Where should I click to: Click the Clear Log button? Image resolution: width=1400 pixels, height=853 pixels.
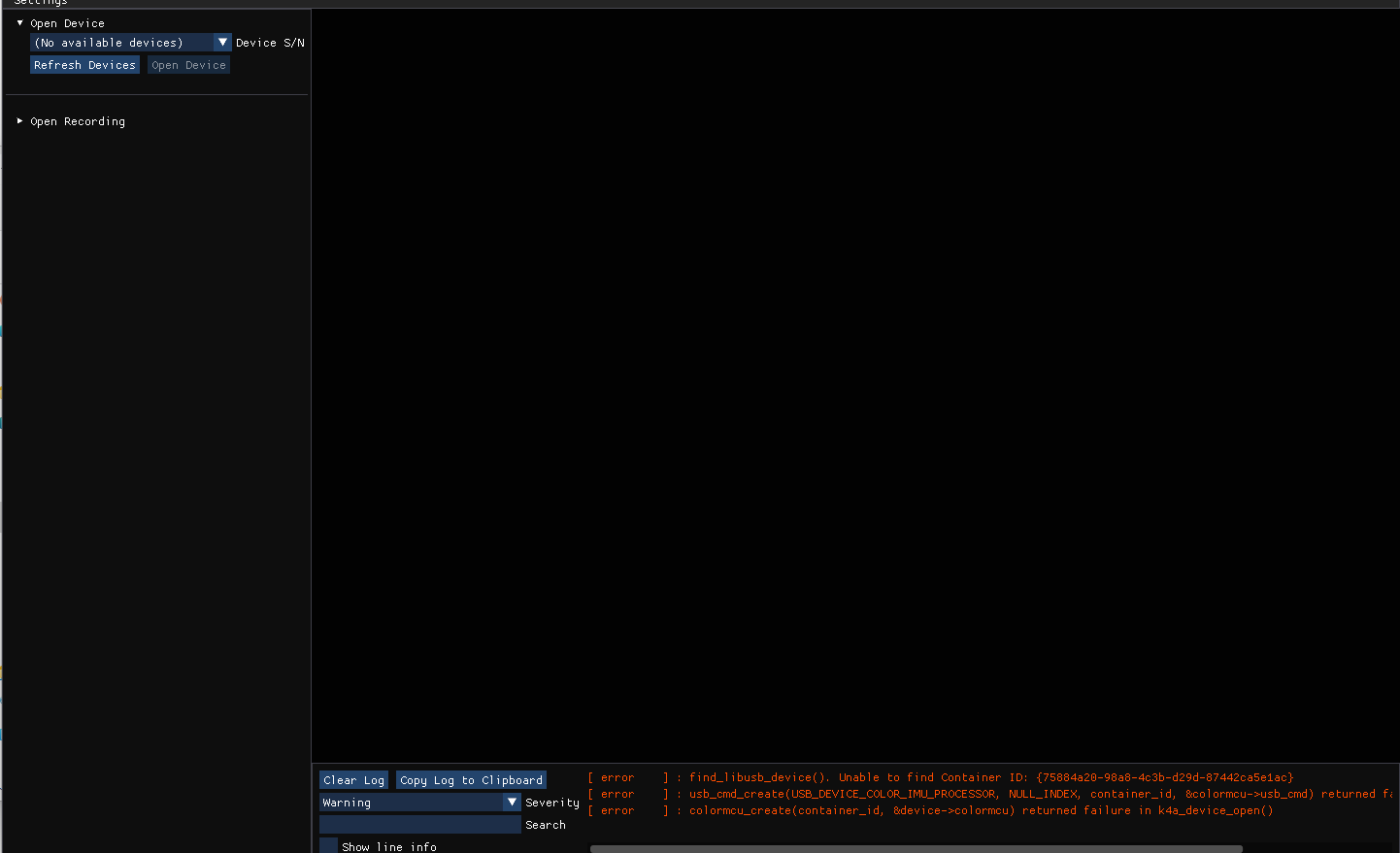tap(353, 780)
